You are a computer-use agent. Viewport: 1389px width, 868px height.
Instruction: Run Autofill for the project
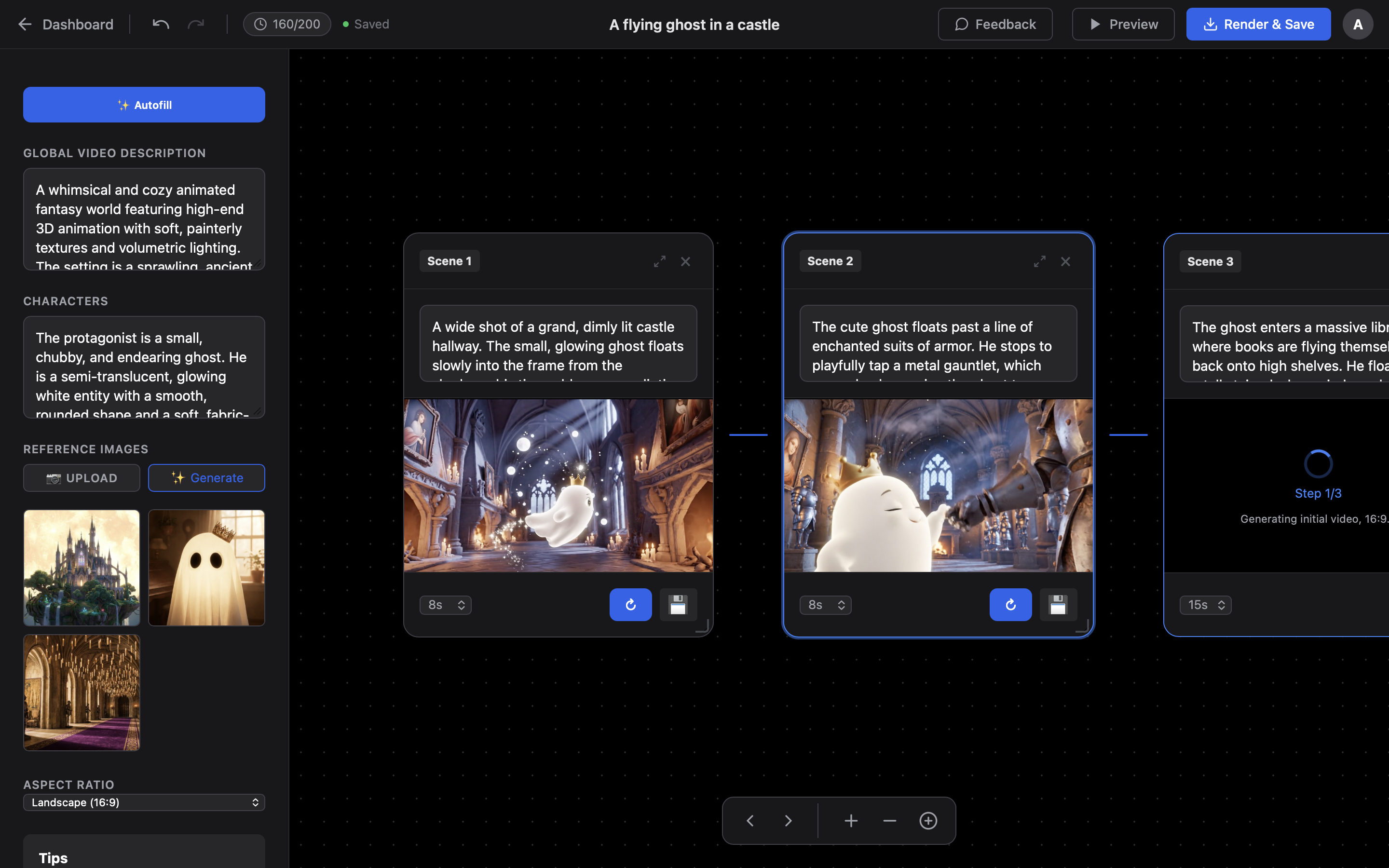(144, 105)
